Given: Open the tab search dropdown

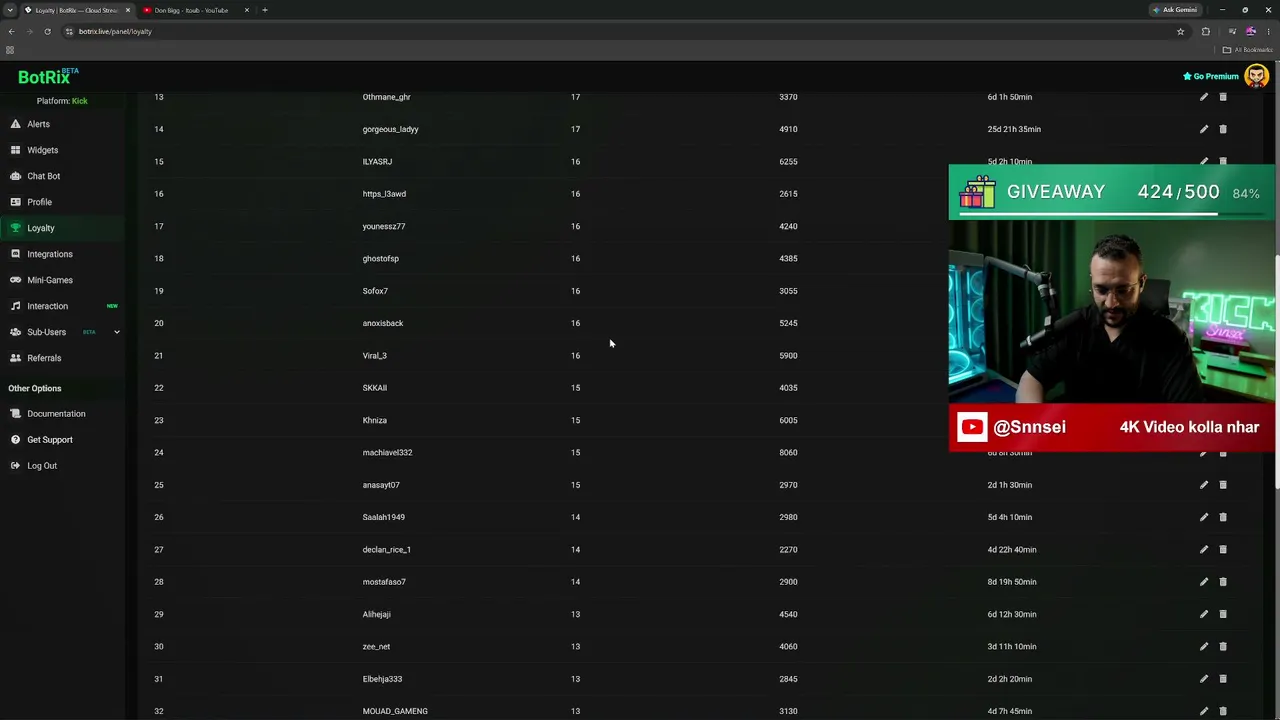Looking at the screenshot, I should click(x=10, y=10).
